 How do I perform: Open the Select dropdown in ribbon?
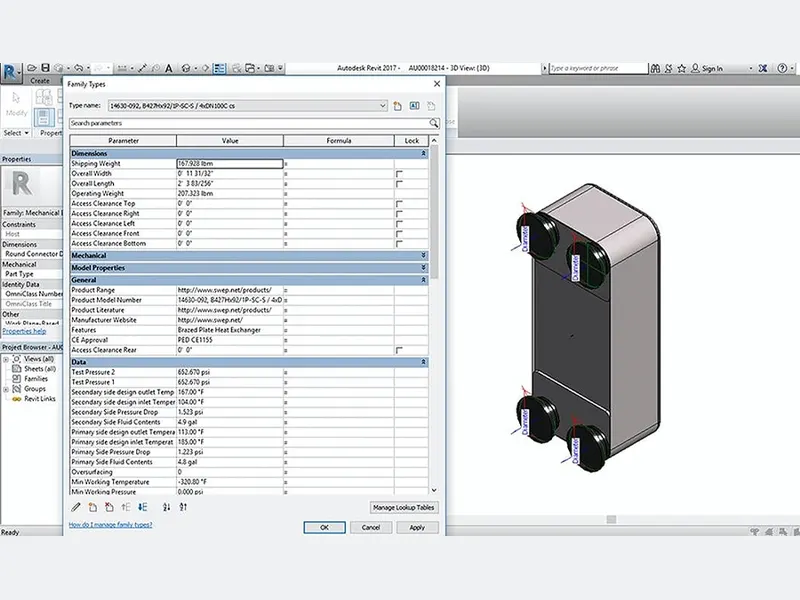tap(16, 133)
